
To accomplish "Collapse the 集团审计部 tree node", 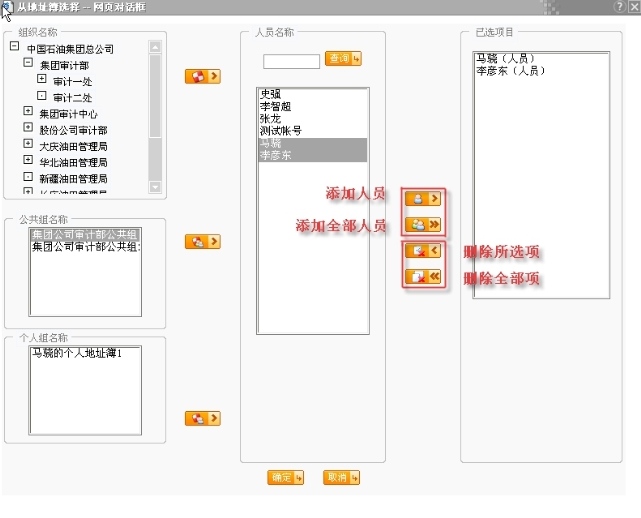I will point(29,63).
